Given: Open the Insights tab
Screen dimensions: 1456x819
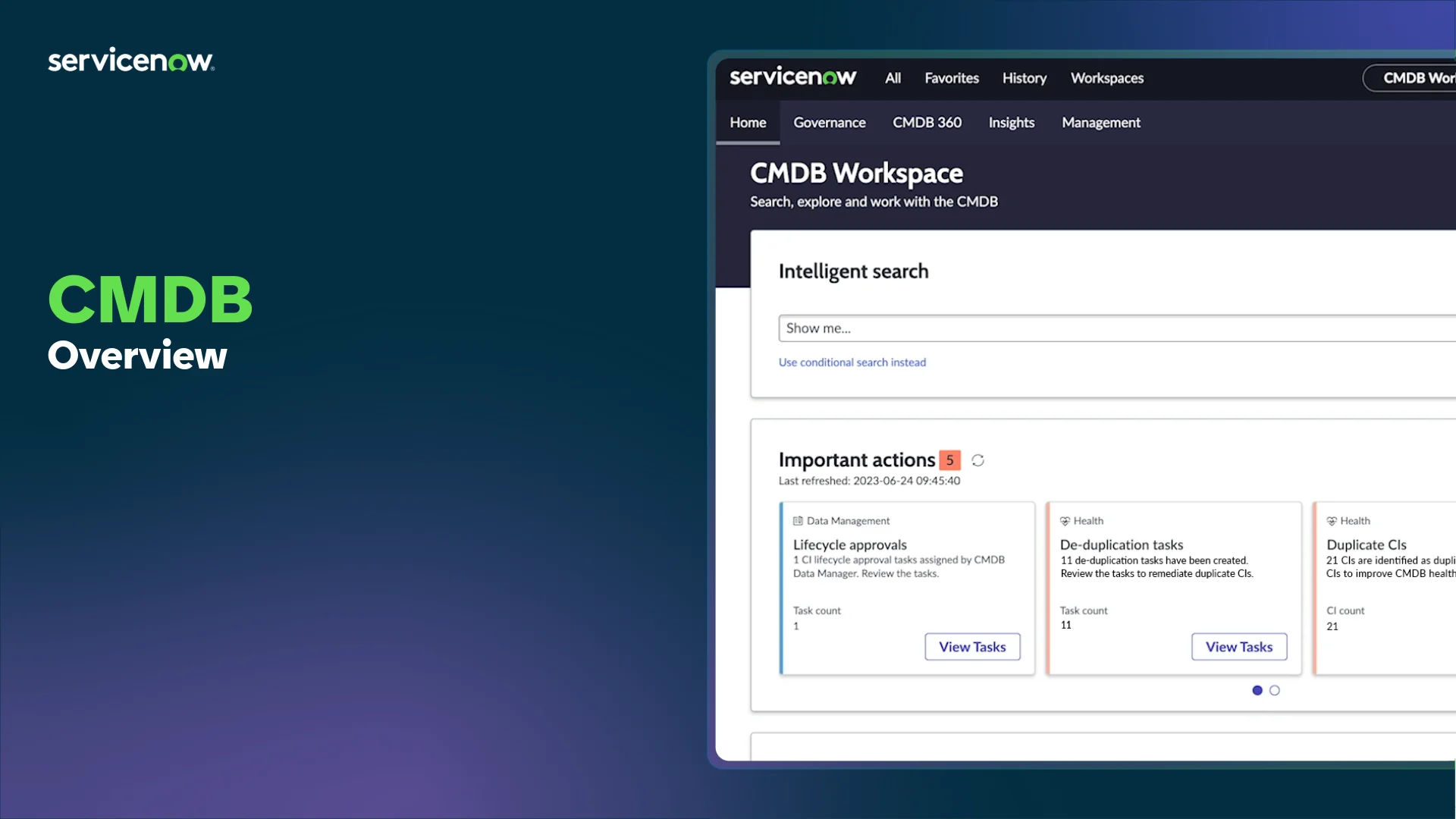Looking at the screenshot, I should pyautogui.click(x=1011, y=123).
